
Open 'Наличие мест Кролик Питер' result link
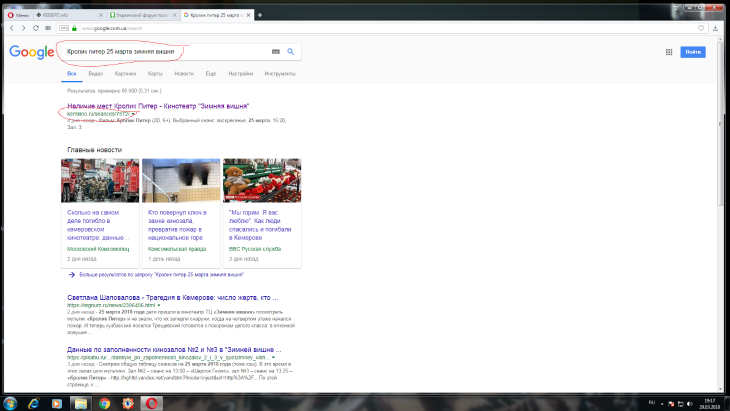158,106
